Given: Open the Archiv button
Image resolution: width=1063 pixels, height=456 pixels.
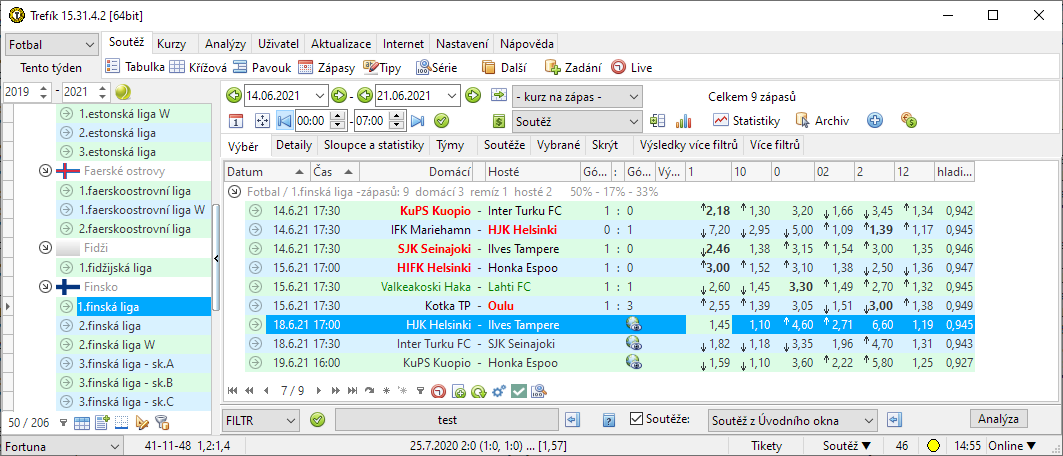Looking at the screenshot, I should [x=822, y=121].
